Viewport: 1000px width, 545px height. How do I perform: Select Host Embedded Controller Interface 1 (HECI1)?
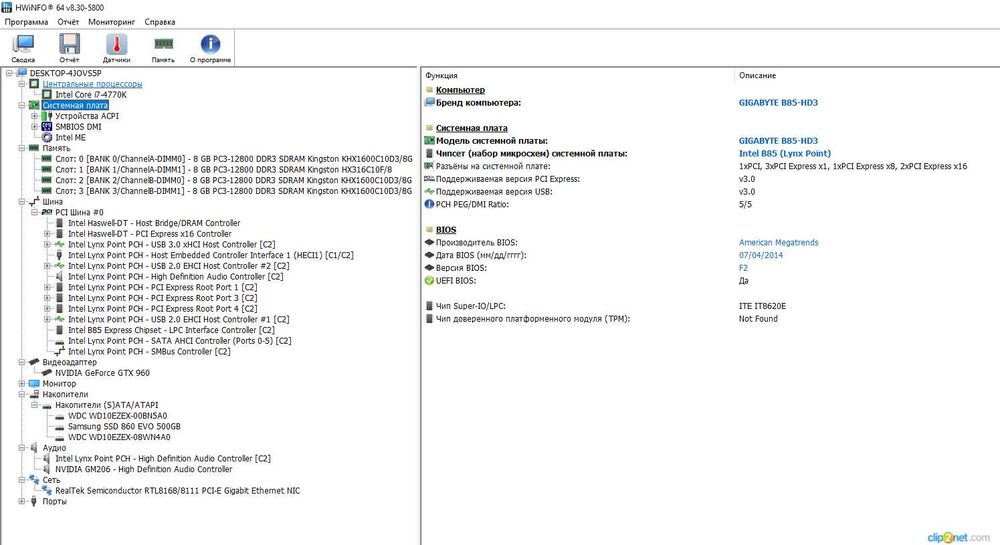[x=210, y=255]
